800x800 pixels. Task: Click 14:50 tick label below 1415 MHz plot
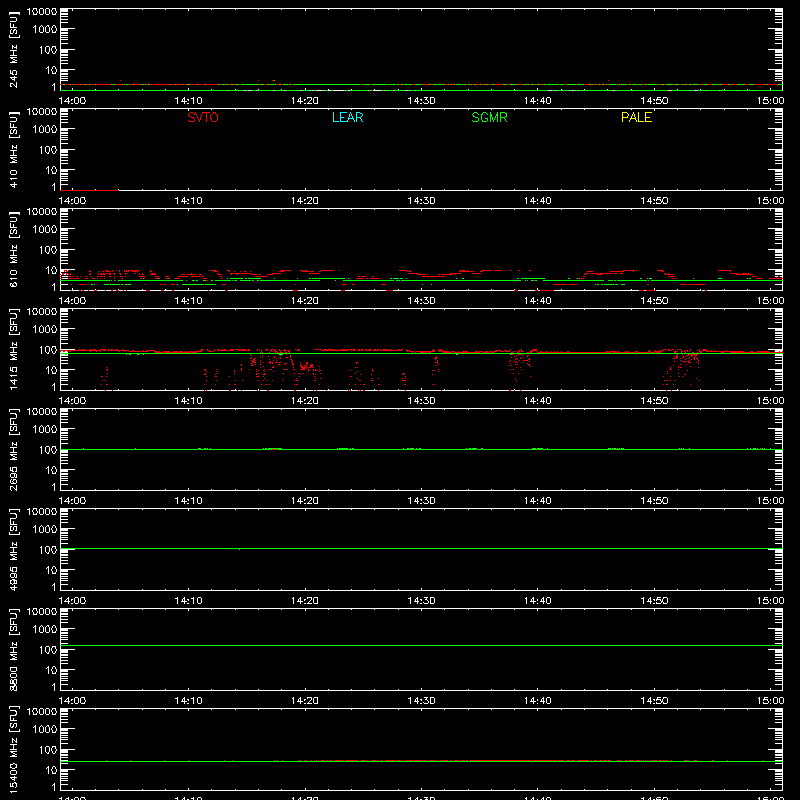tap(654, 401)
